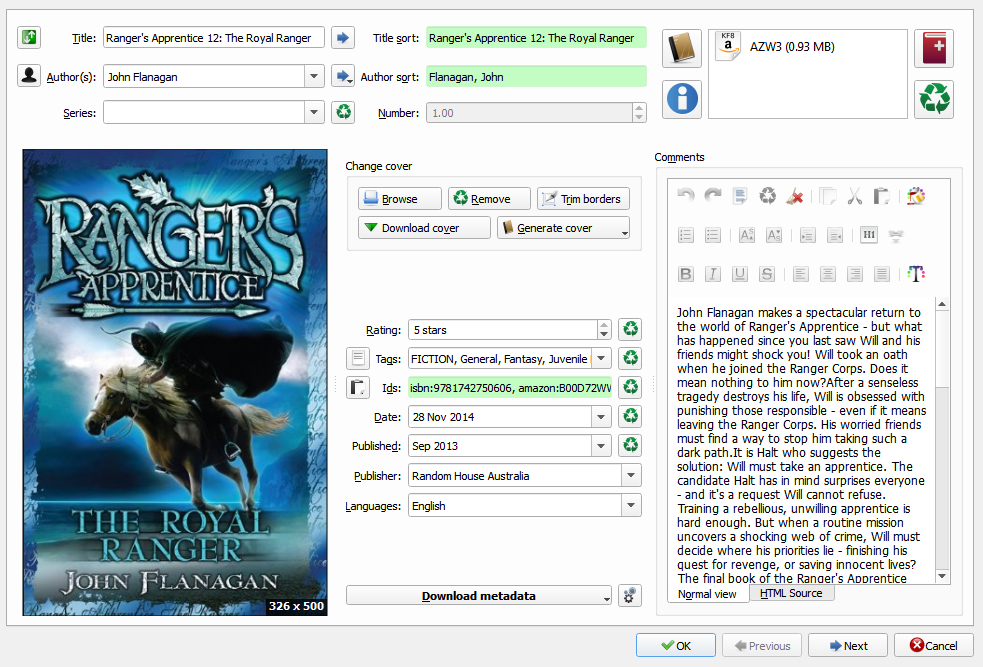Open the manage authors editor icon
Viewport: 983px width, 667px height.
click(x=29, y=76)
